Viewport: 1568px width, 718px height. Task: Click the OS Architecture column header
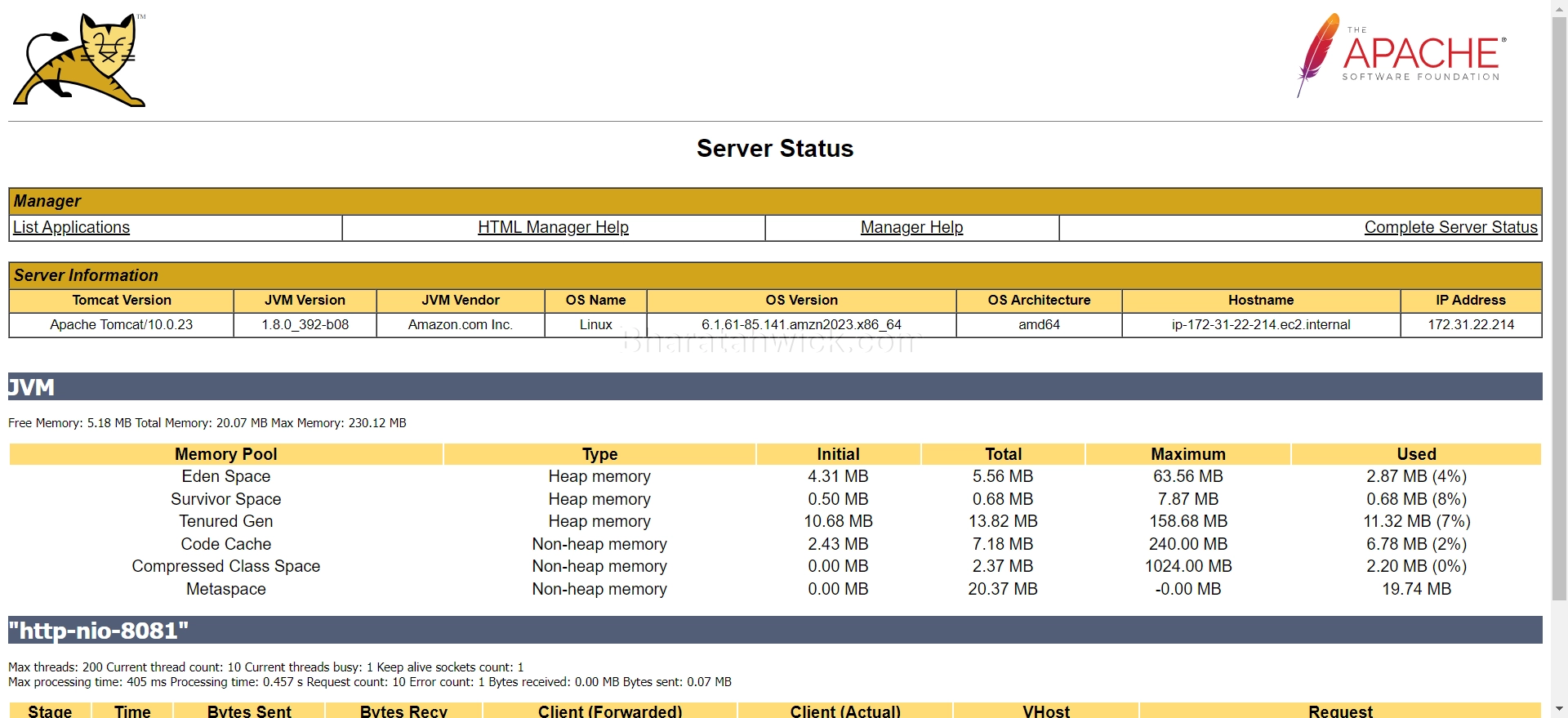click(1039, 300)
